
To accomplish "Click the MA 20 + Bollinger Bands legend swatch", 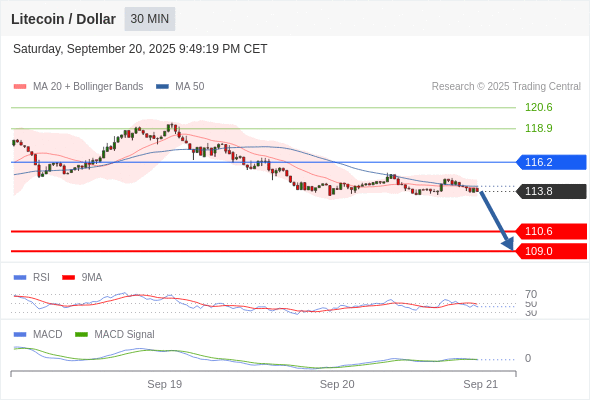I will point(20,87).
